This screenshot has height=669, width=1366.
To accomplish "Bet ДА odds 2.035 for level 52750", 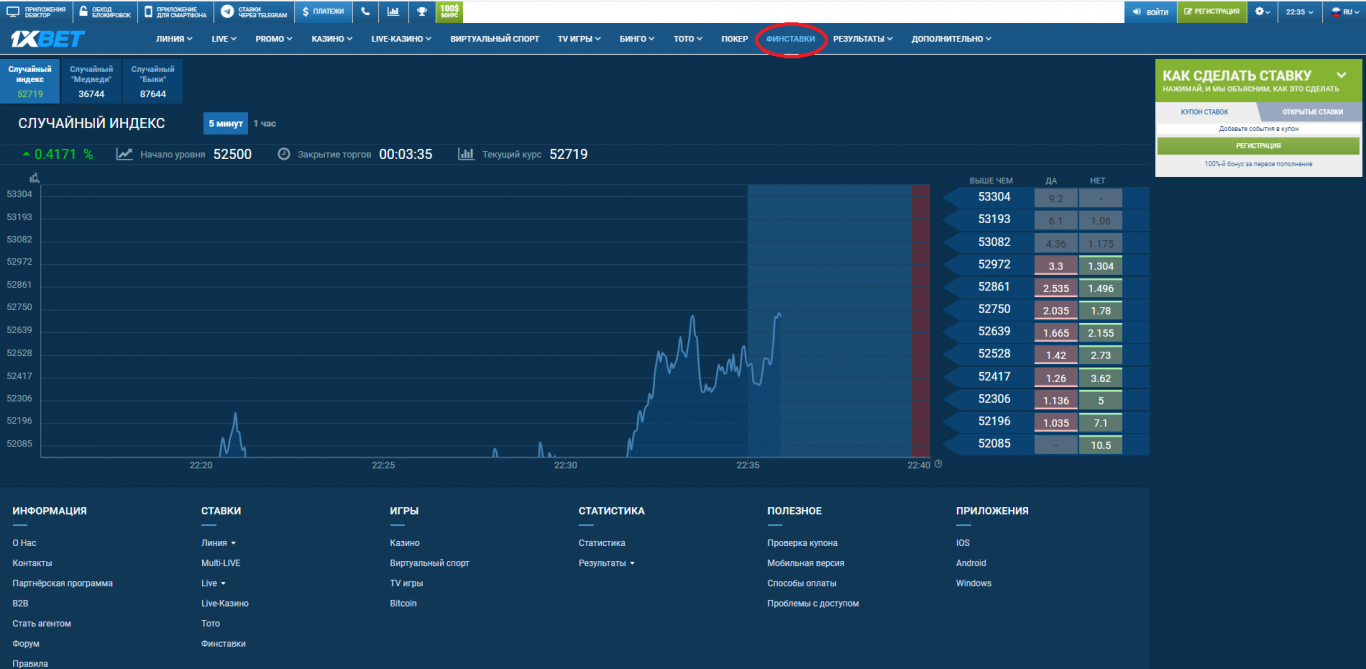I will 1056,310.
